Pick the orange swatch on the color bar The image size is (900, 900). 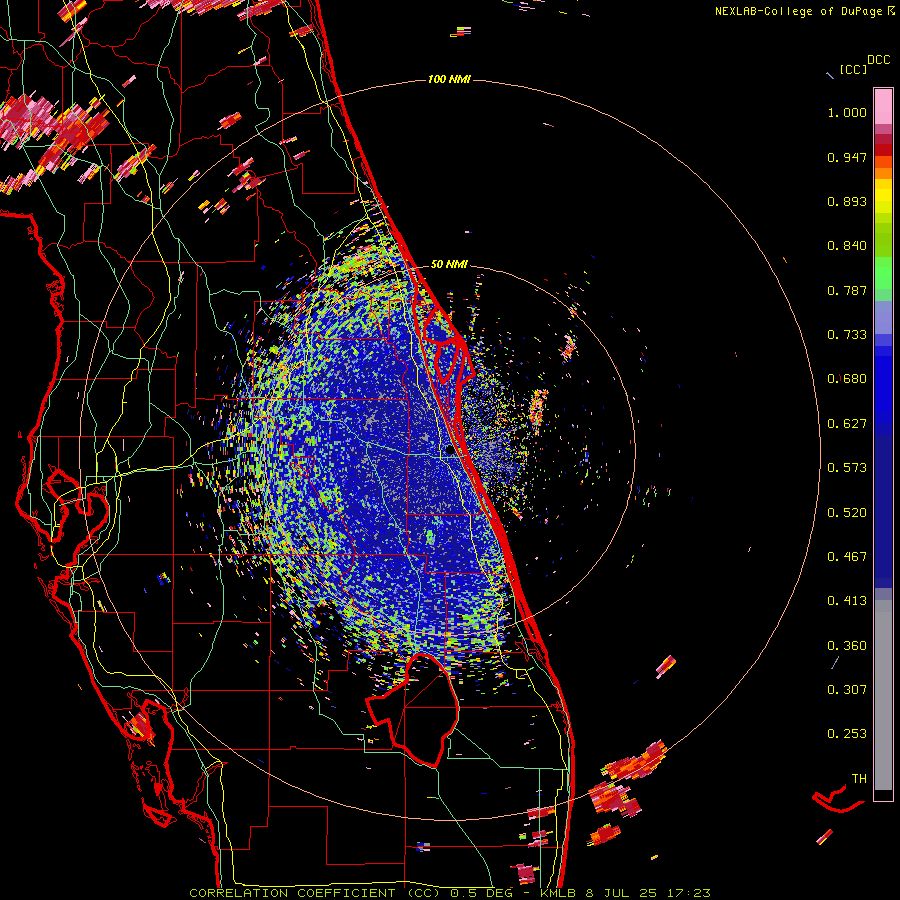click(883, 173)
